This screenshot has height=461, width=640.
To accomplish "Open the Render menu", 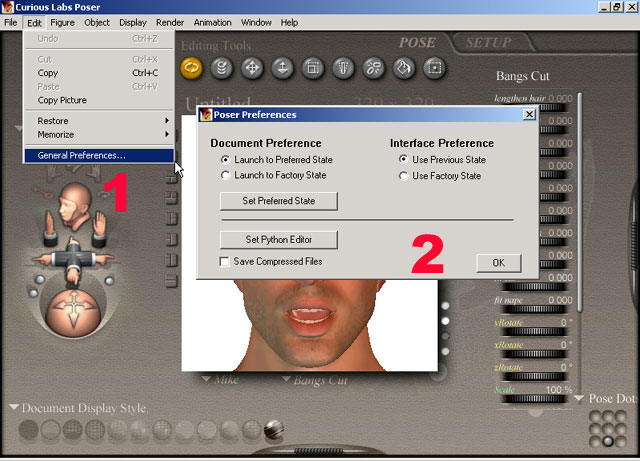I will 170,22.
